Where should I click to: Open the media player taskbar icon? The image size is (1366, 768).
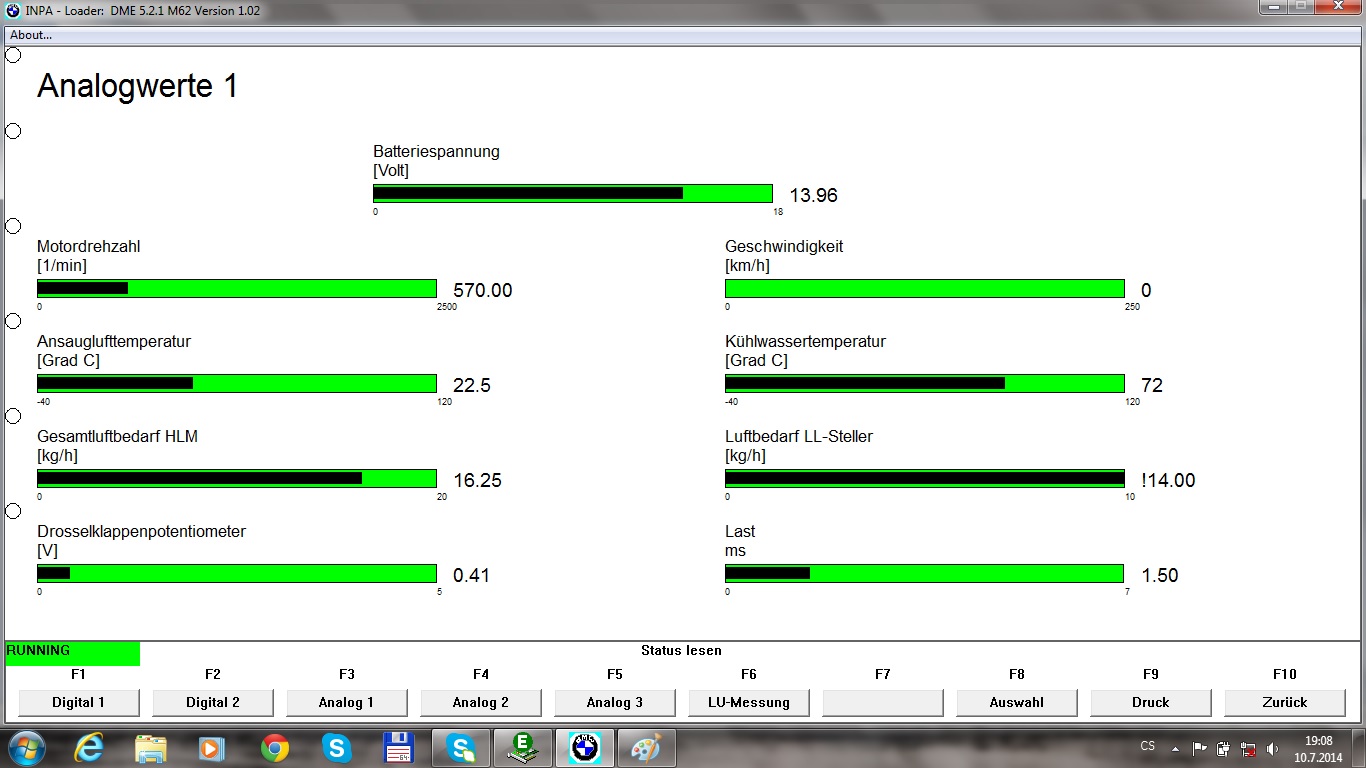point(211,748)
